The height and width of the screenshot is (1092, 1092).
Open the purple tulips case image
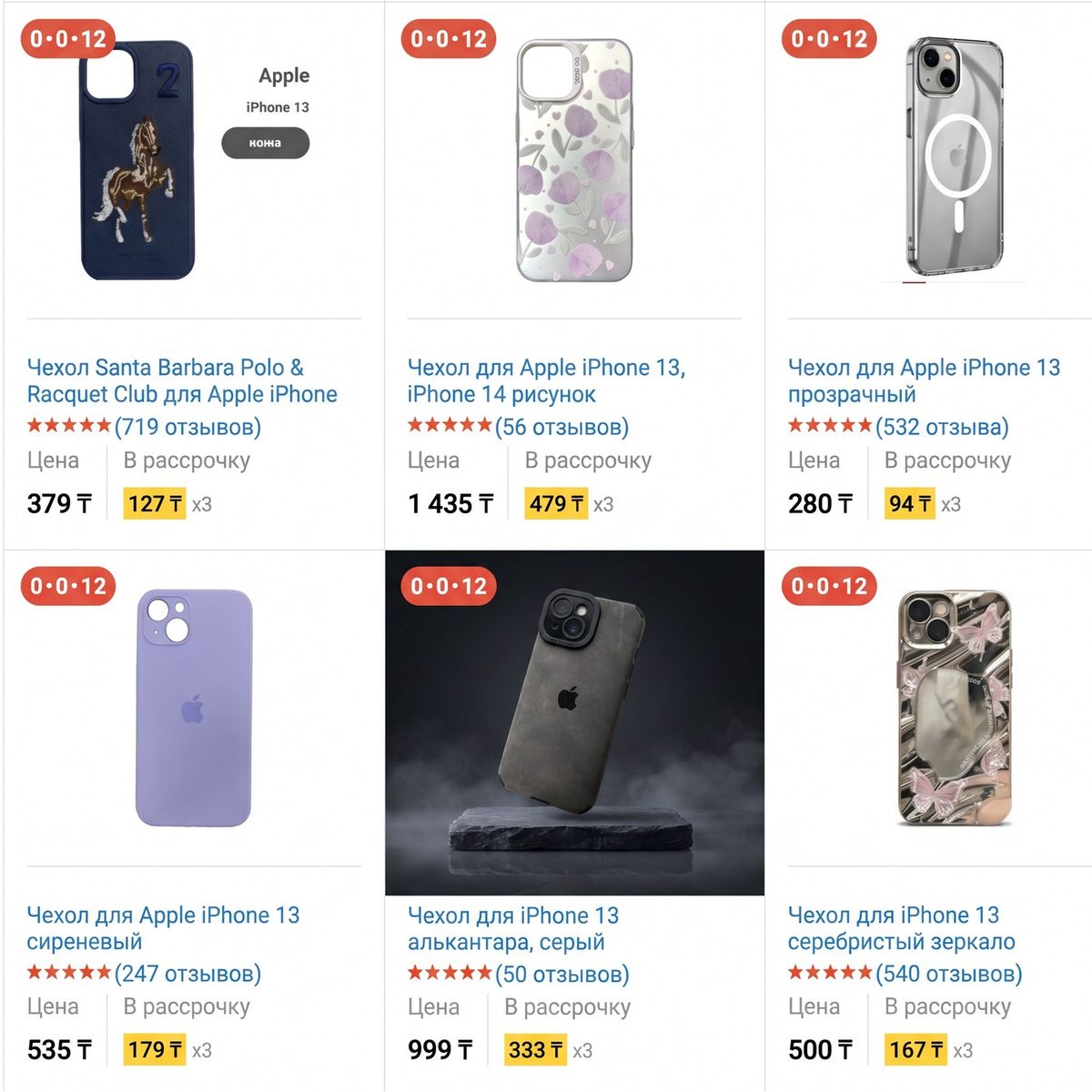tap(574, 160)
